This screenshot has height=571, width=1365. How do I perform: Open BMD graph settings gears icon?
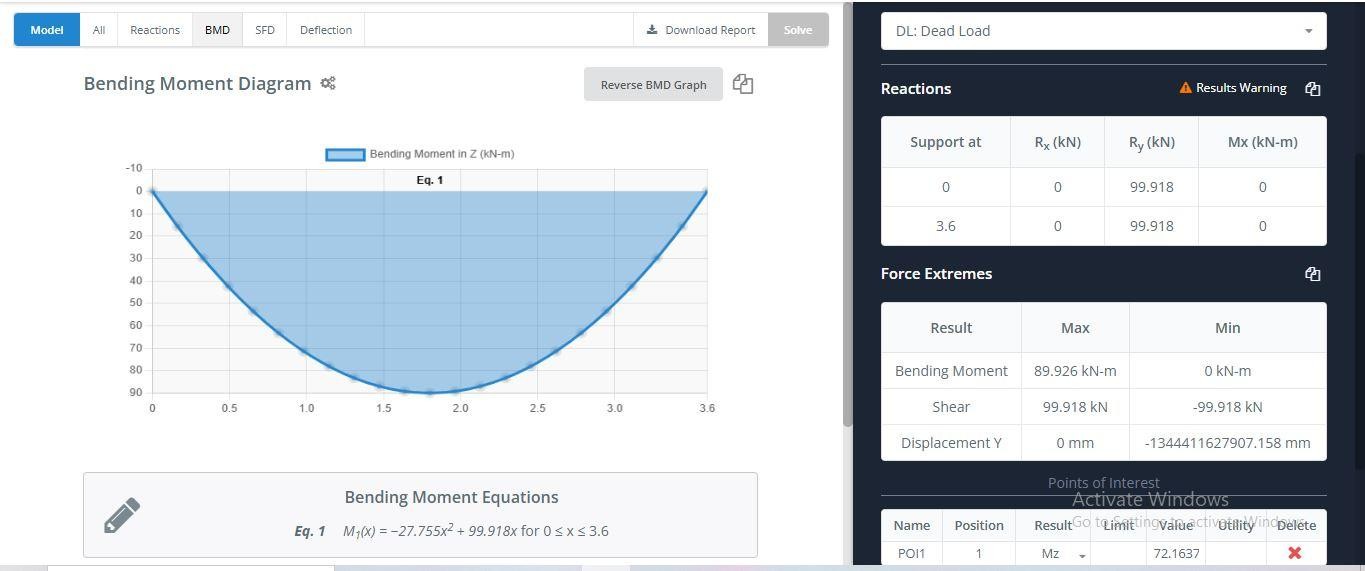click(328, 83)
